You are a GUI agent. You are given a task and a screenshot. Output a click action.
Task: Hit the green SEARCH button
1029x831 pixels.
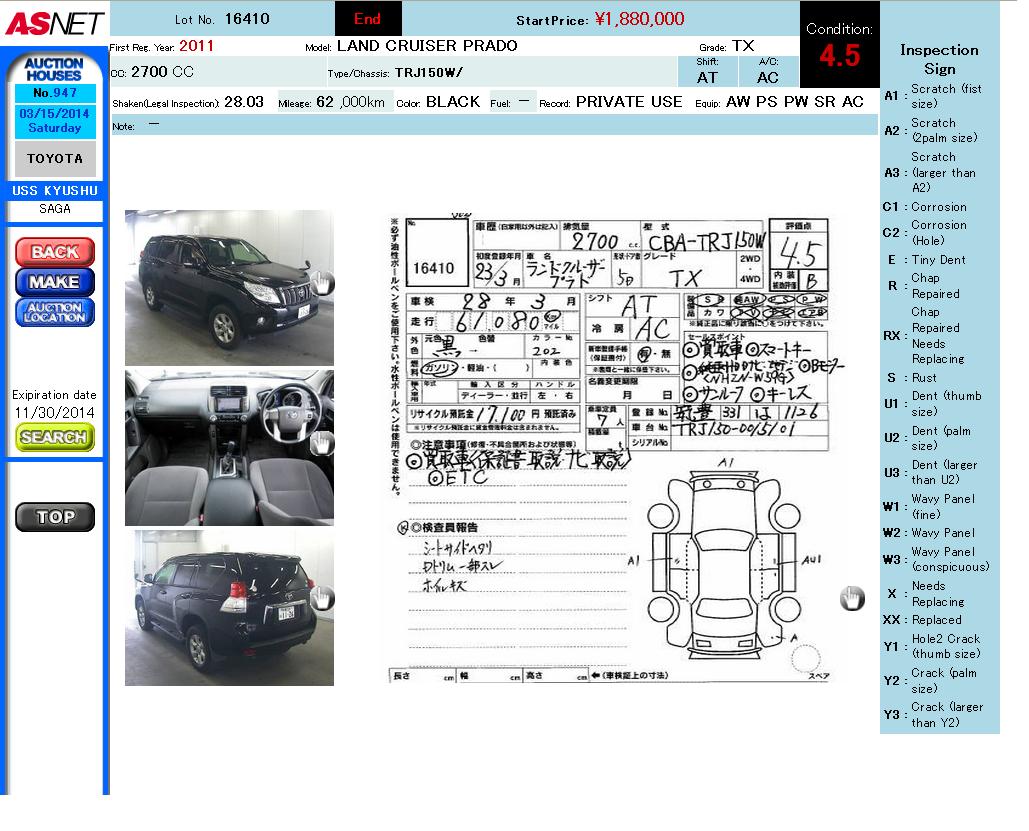coord(54,437)
